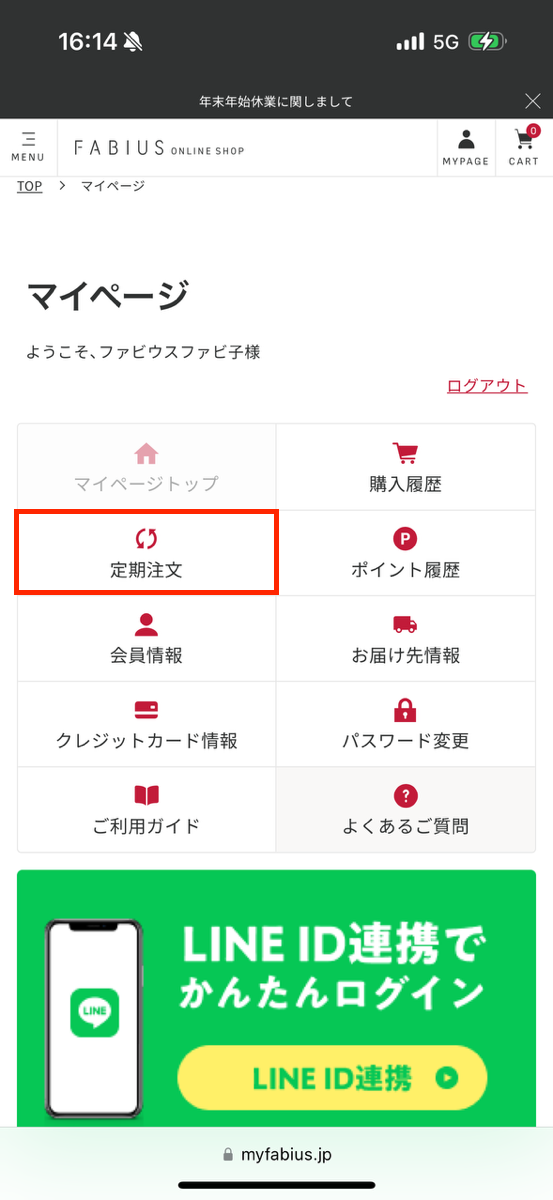
Task: Open the shopping CART icon
Action: coord(523,147)
